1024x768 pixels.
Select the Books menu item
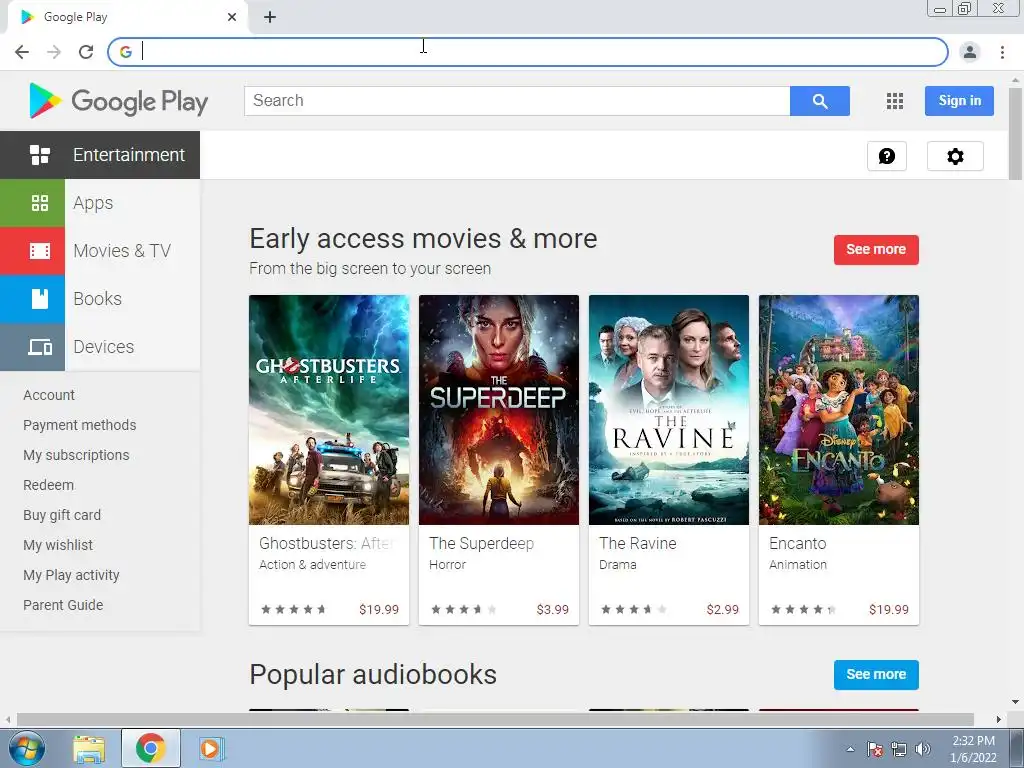97,298
